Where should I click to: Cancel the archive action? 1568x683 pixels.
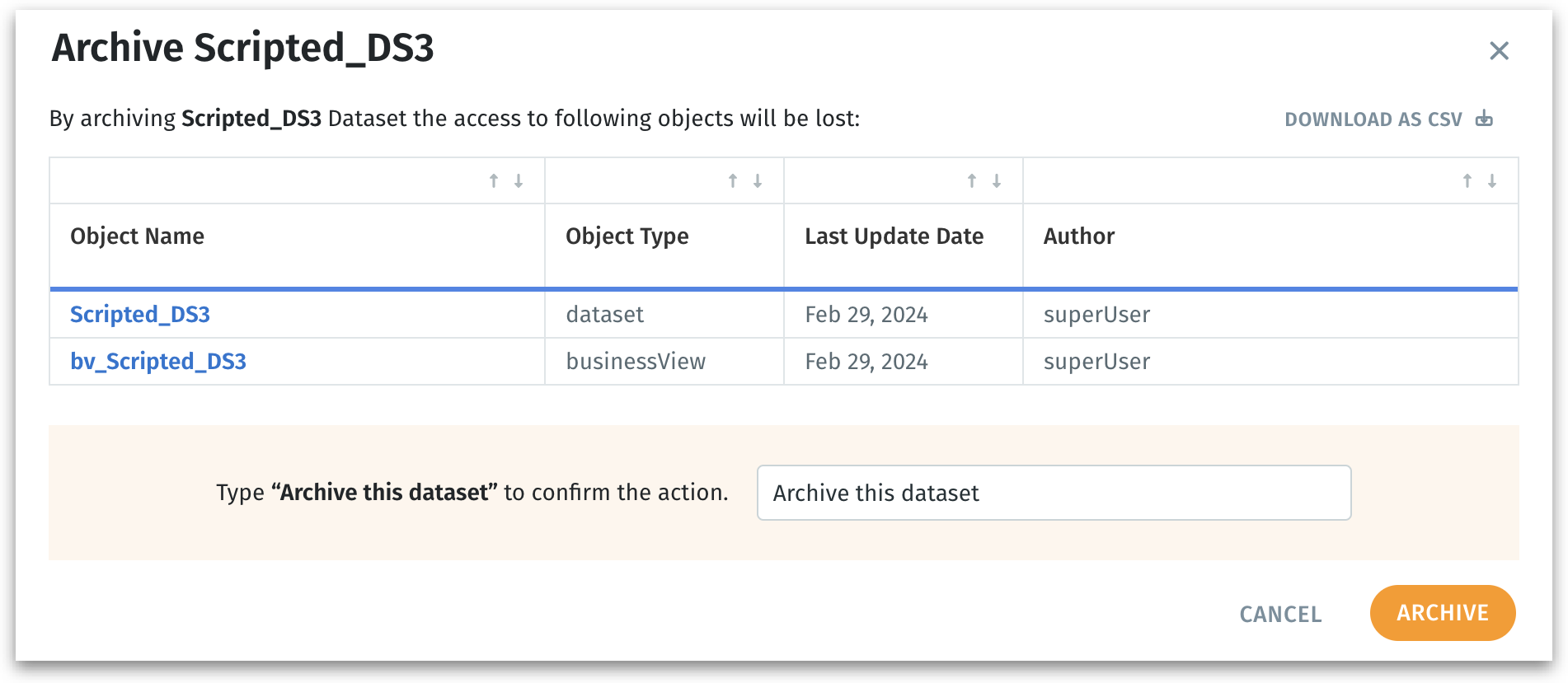click(x=1280, y=614)
